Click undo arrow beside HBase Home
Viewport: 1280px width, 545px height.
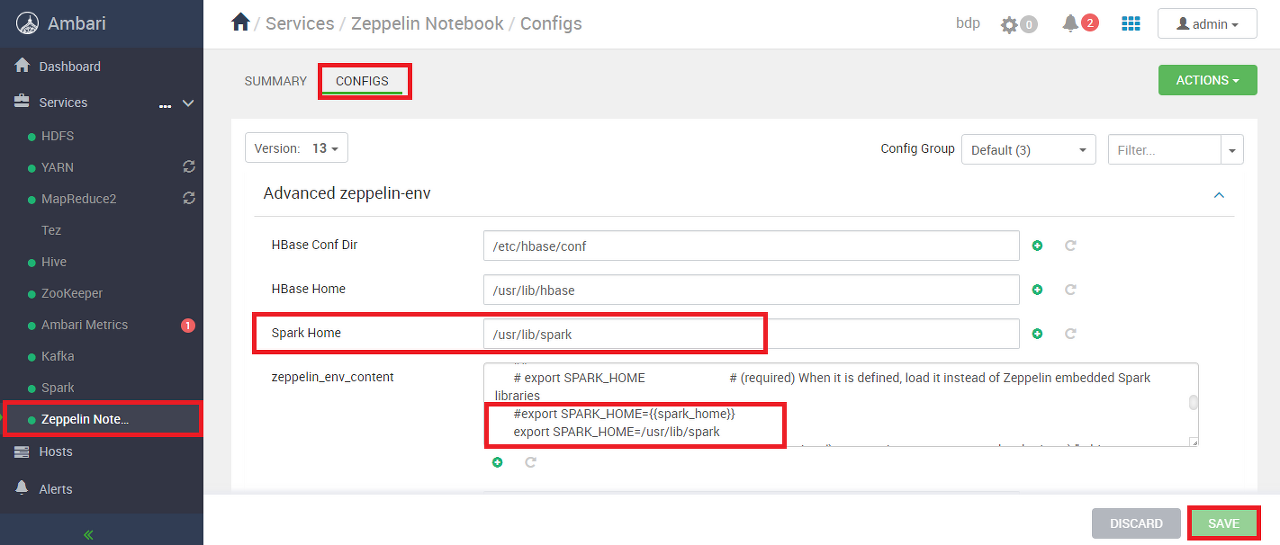click(x=1070, y=290)
